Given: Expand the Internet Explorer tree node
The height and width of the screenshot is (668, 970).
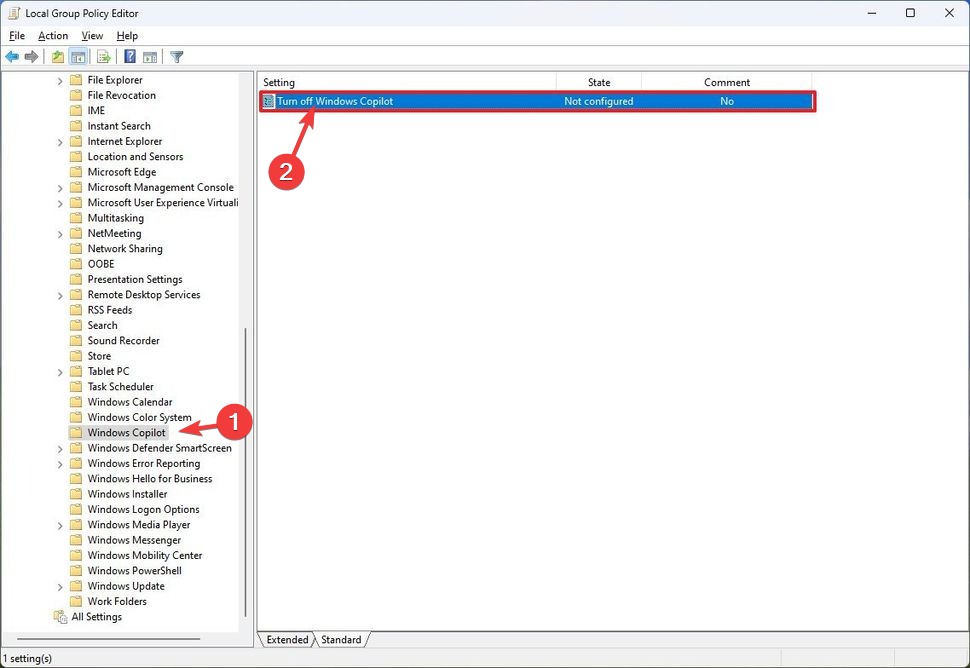Looking at the screenshot, I should (x=60, y=142).
